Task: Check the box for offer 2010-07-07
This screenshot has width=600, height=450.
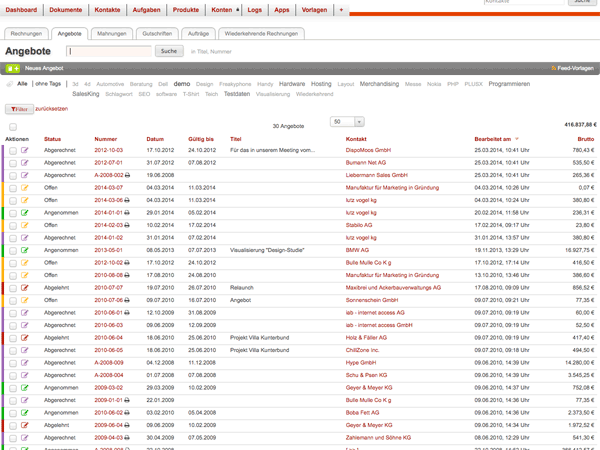Action: 13,289
